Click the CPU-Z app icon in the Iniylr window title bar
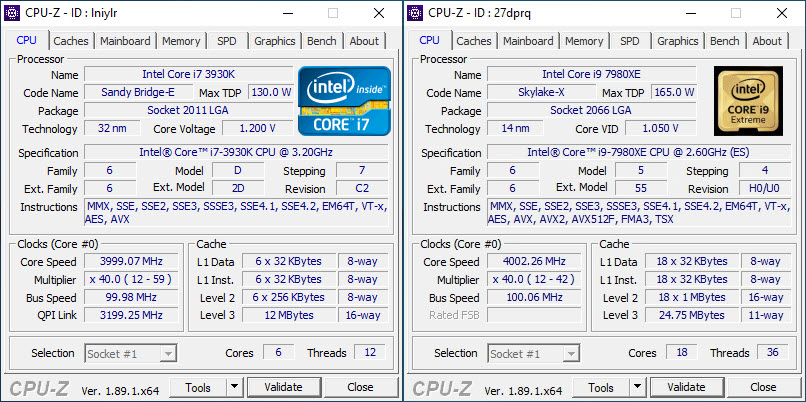806x402 pixels. point(13,13)
